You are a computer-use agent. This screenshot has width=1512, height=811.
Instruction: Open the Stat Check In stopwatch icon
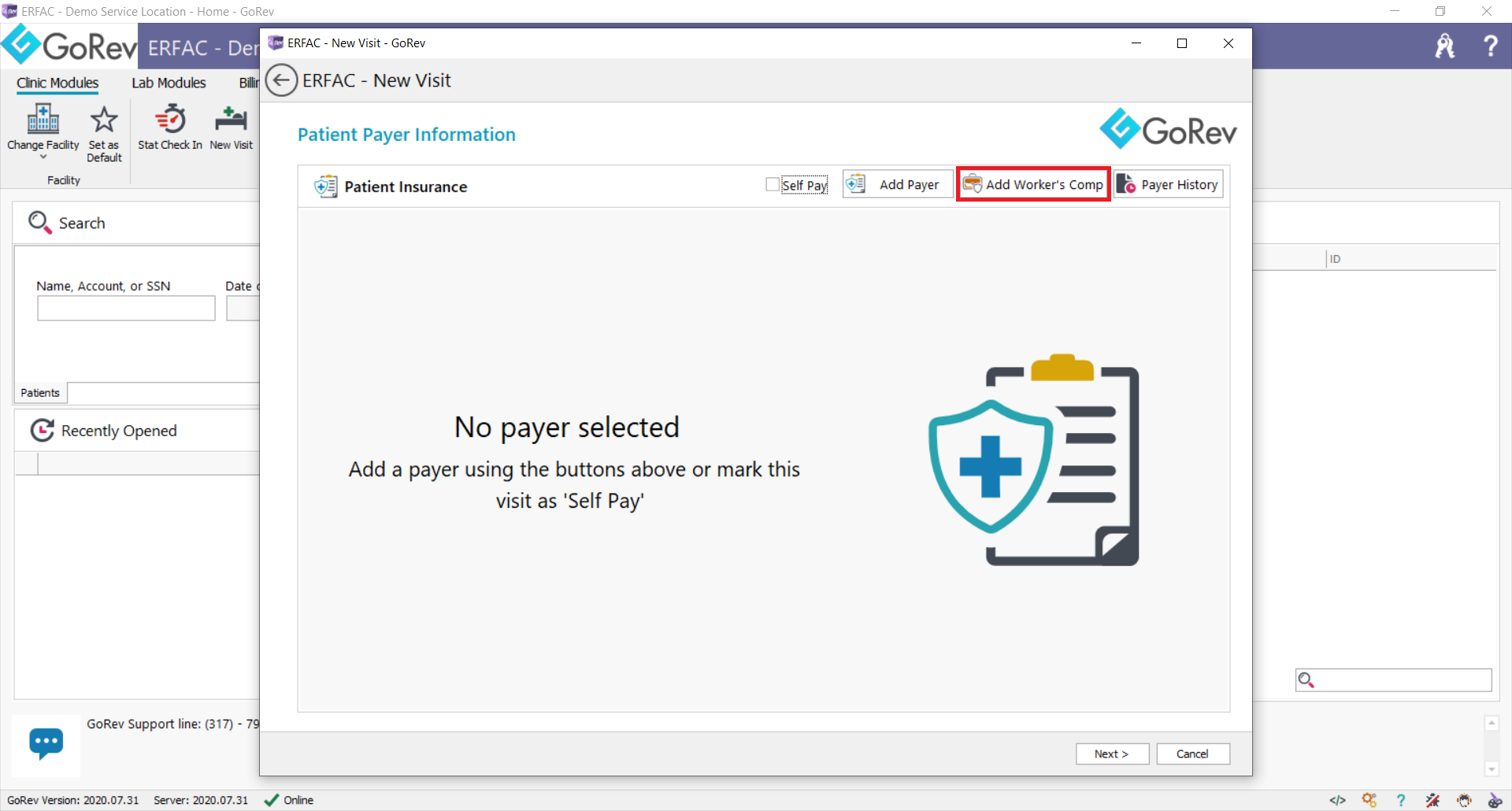coord(170,119)
